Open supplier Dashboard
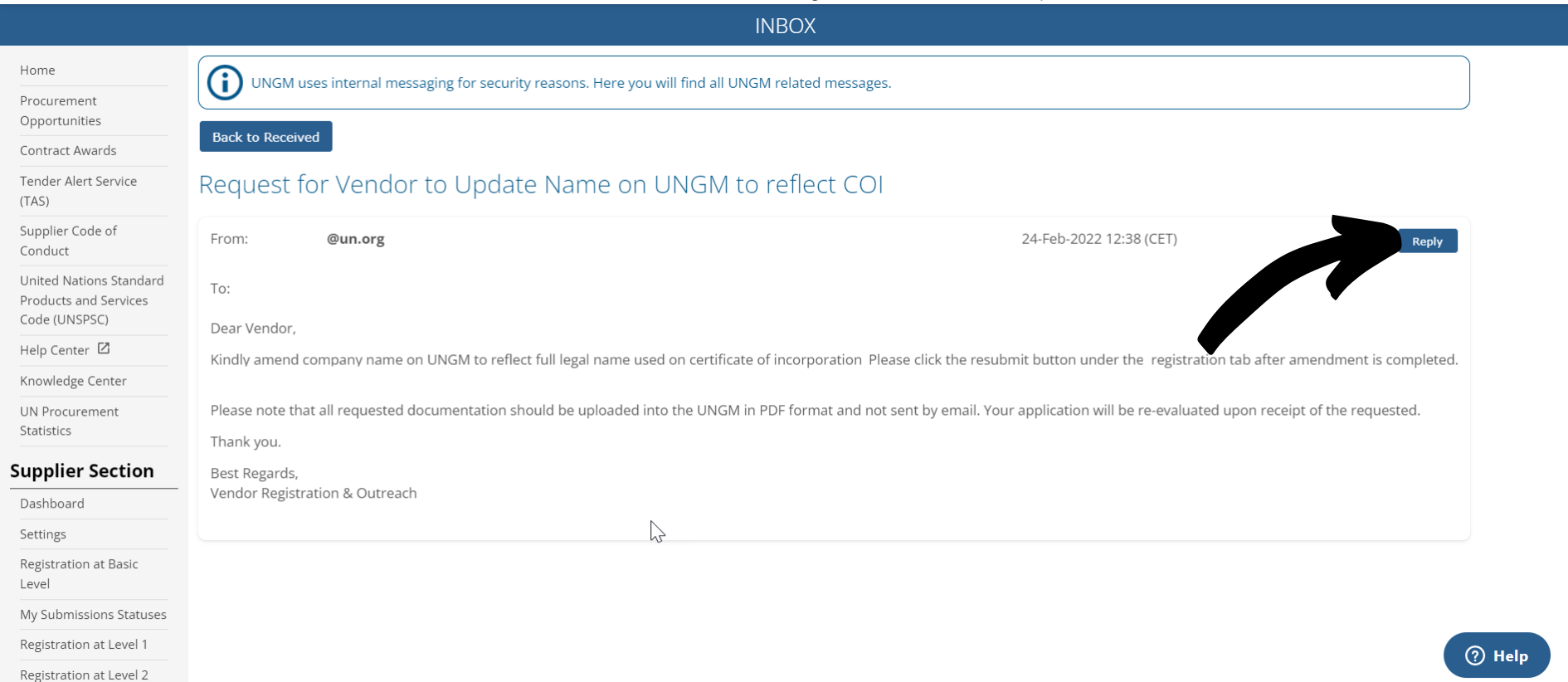The image size is (1568, 682). click(x=52, y=504)
